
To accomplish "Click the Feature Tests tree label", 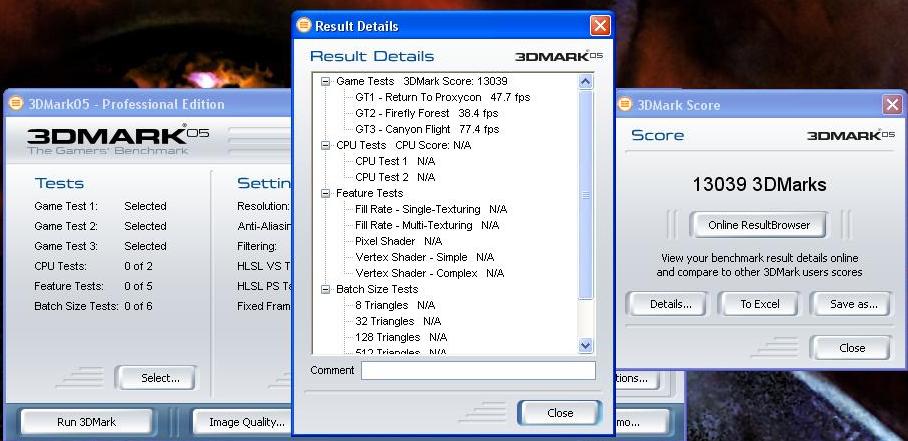I will click(369, 193).
